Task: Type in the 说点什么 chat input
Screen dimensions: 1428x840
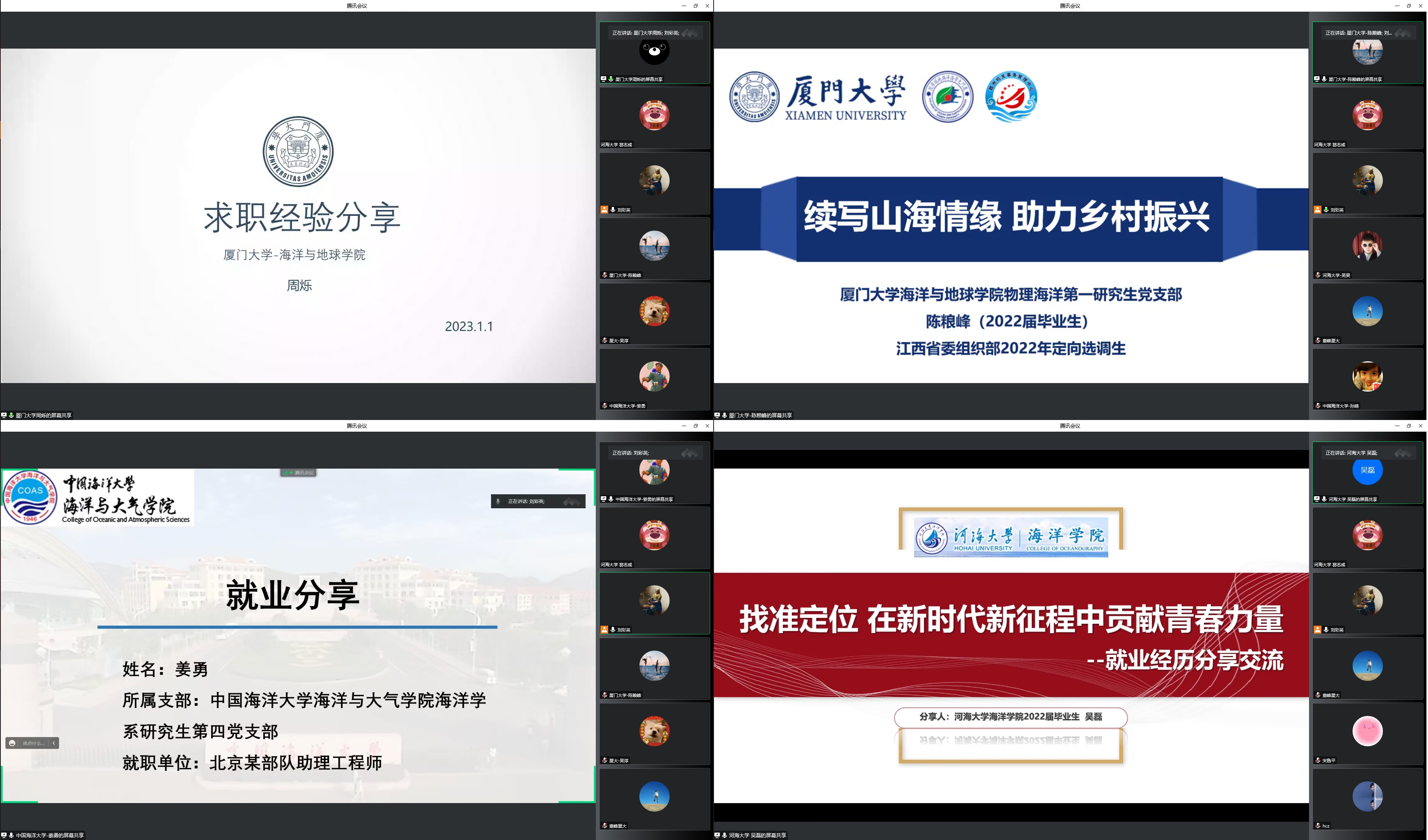Action: tap(33, 743)
